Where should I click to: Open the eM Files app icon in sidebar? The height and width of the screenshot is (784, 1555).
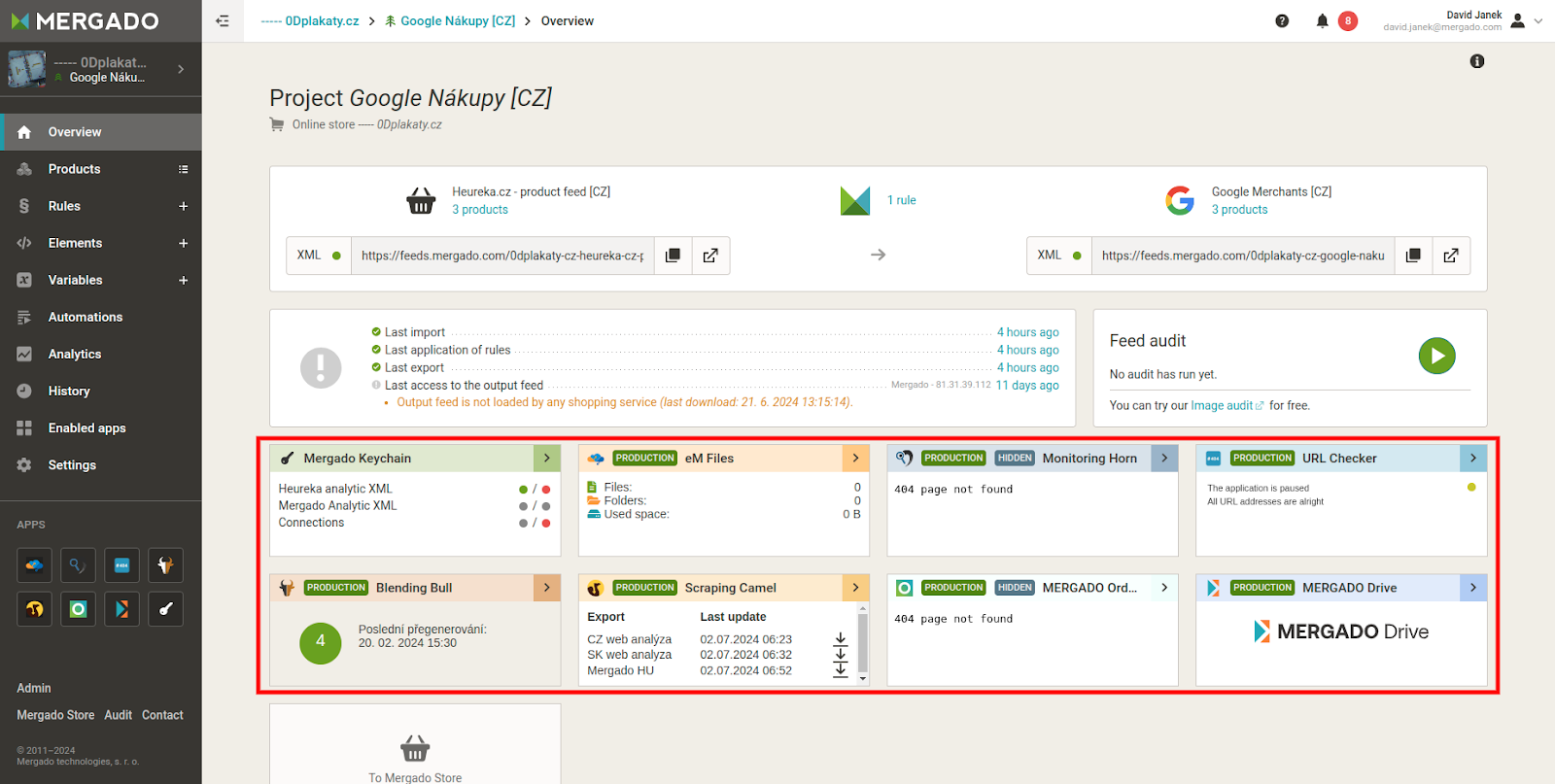(34, 565)
